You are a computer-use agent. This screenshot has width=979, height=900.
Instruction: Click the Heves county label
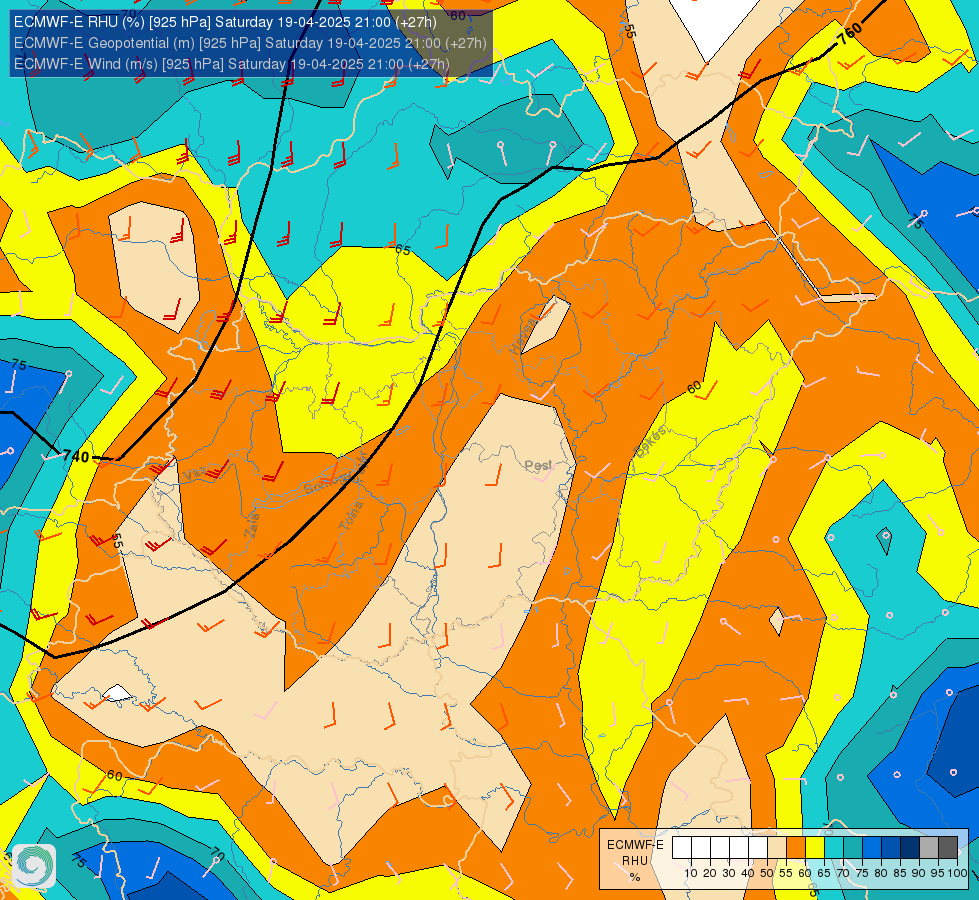tap(523, 336)
